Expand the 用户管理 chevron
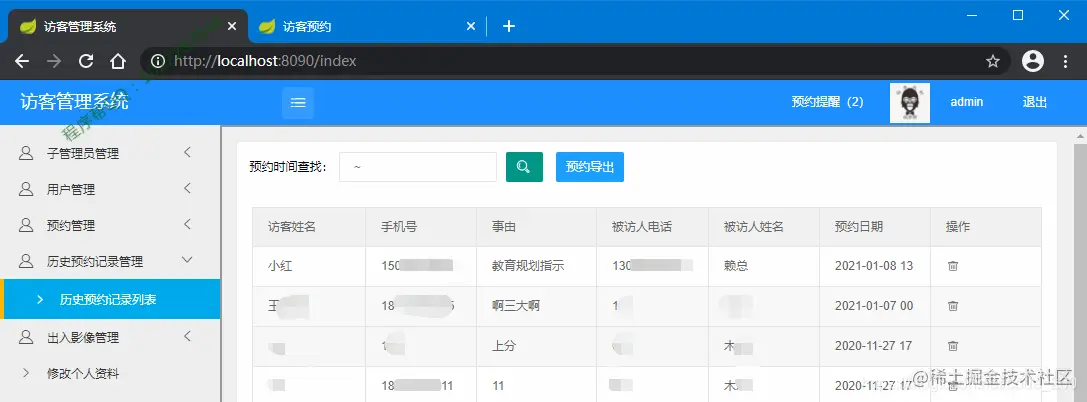This screenshot has height=402, width=1087. 187,189
